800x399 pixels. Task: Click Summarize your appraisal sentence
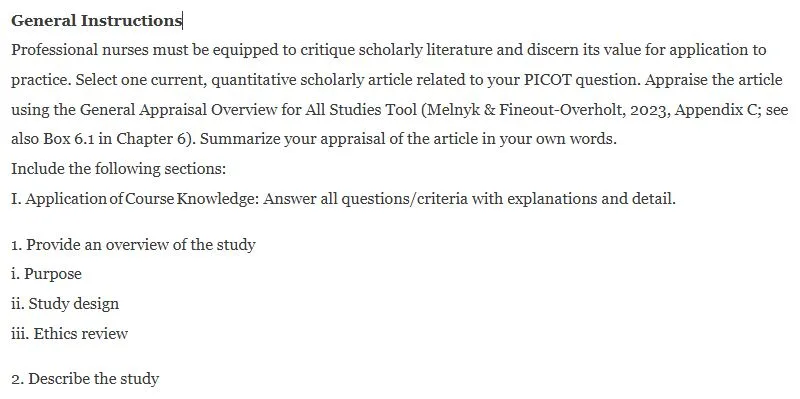(408, 139)
